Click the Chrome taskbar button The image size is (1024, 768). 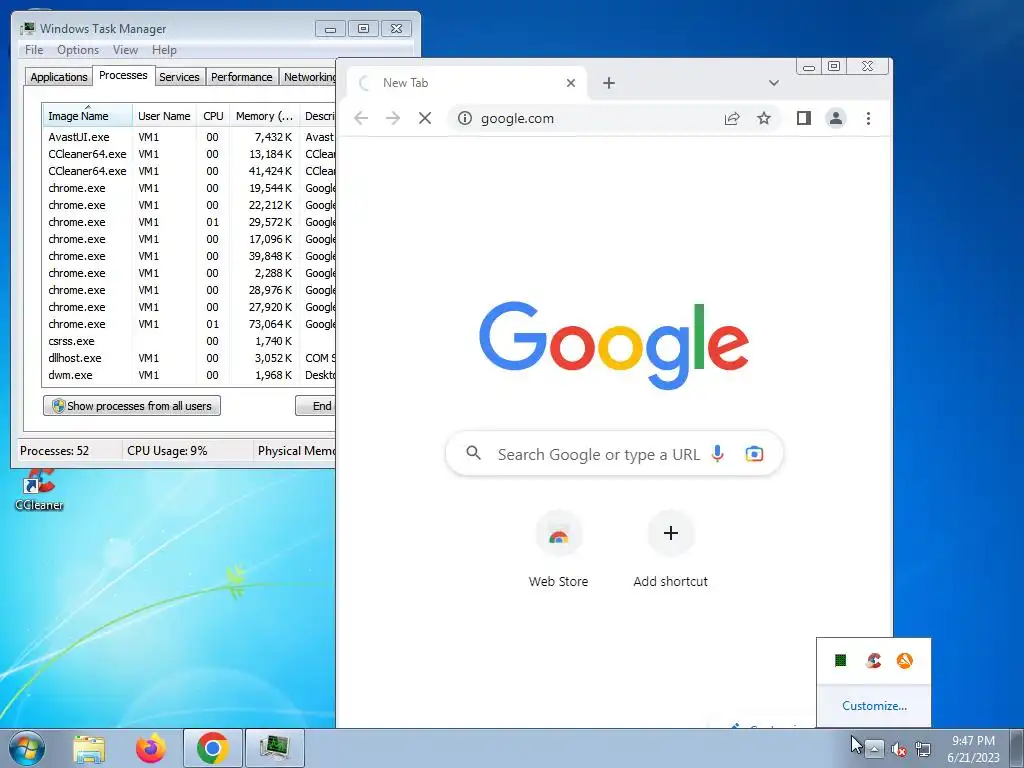(x=212, y=748)
